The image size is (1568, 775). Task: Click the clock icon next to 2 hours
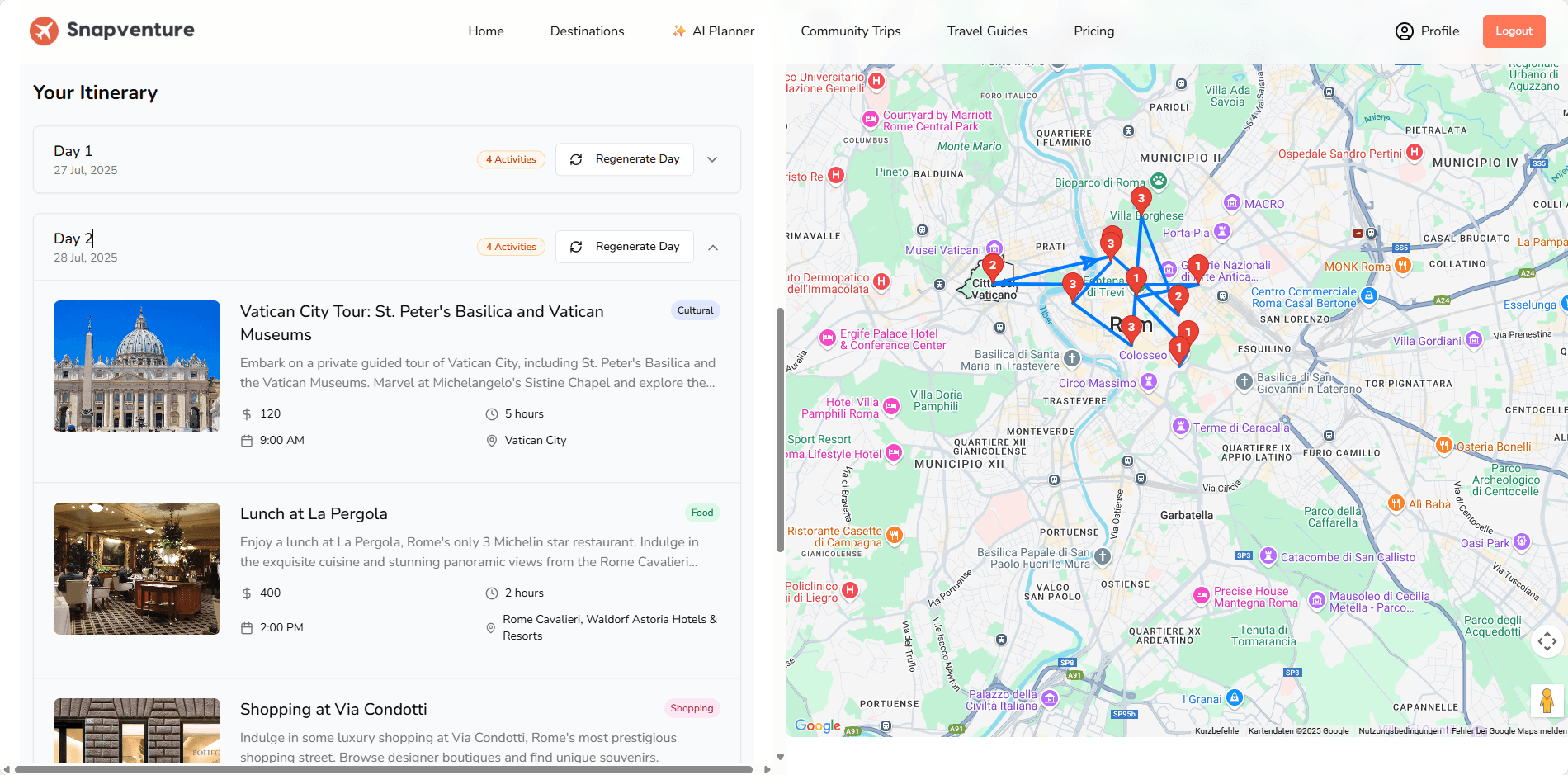point(492,593)
